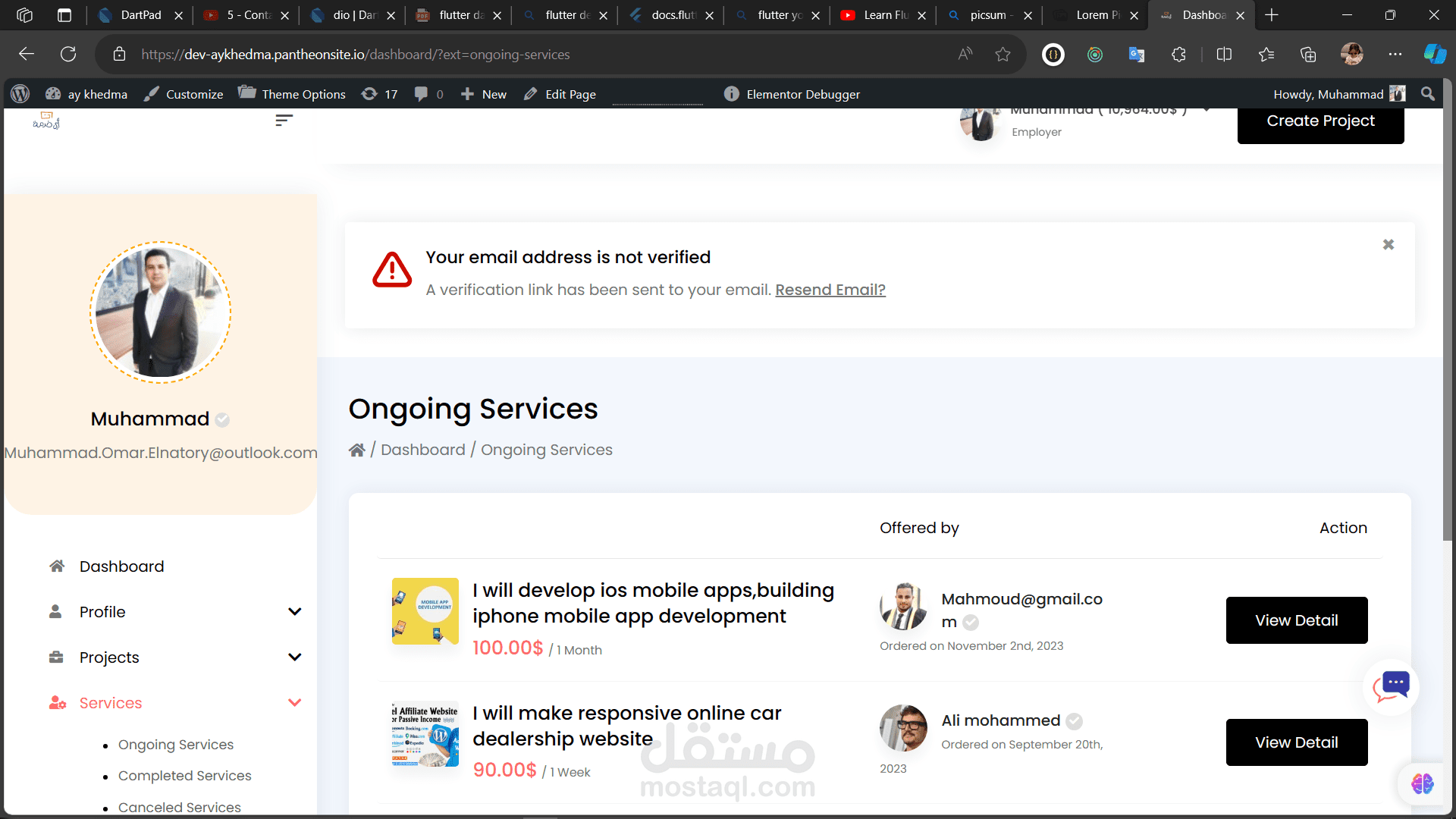Viewport: 1456px width, 819px height.
Task: Open the Dashboard sidebar item
Action: pyautogui.click(x=121, y=566)
